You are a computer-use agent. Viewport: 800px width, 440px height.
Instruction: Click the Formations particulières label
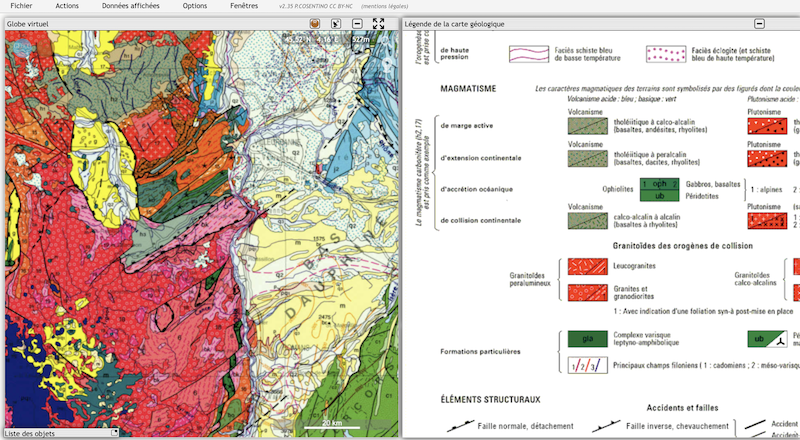[480, 352]
